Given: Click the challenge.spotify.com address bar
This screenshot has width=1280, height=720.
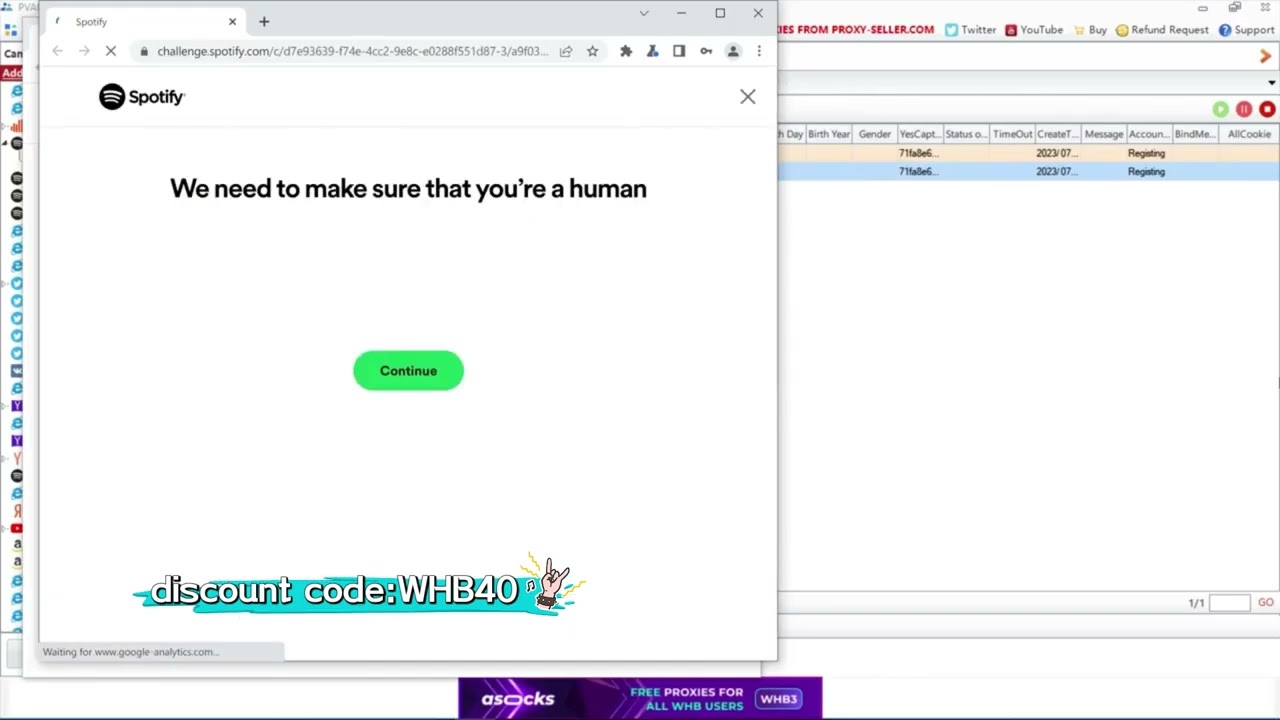Looking at the screenshot, I should click(x=352, y=51).
